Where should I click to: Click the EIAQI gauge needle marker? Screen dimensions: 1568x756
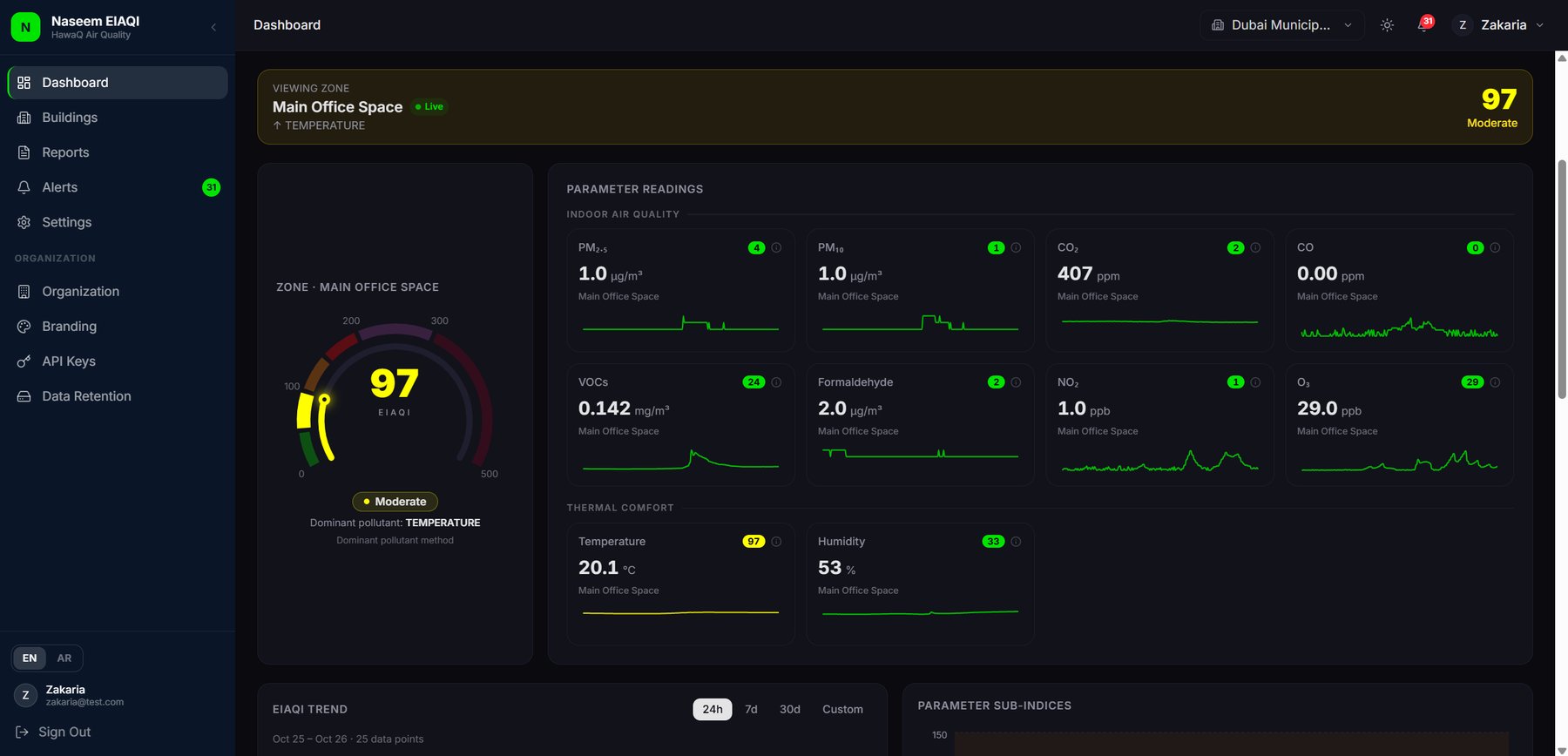(324, 400)
